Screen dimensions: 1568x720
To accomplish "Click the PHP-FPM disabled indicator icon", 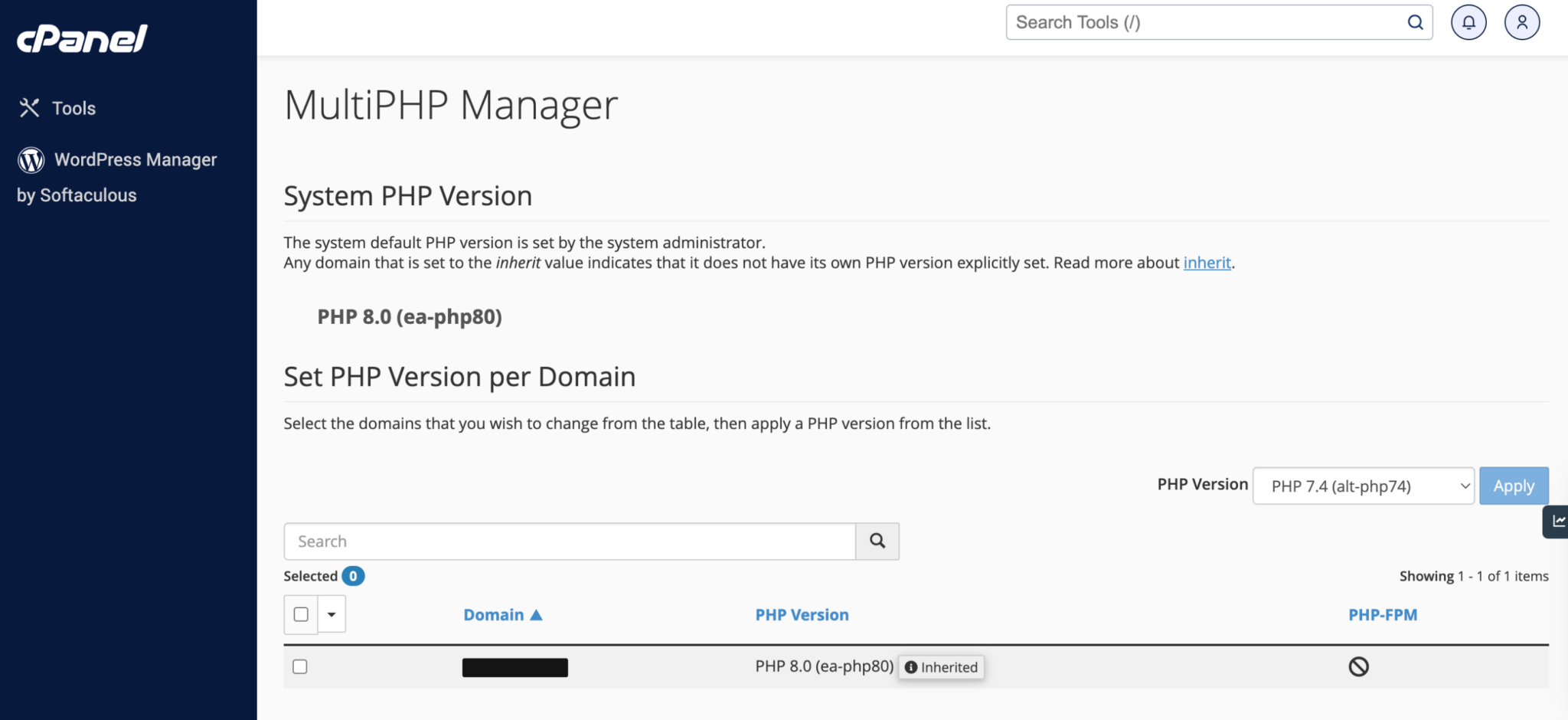I will click(1359, 667).
